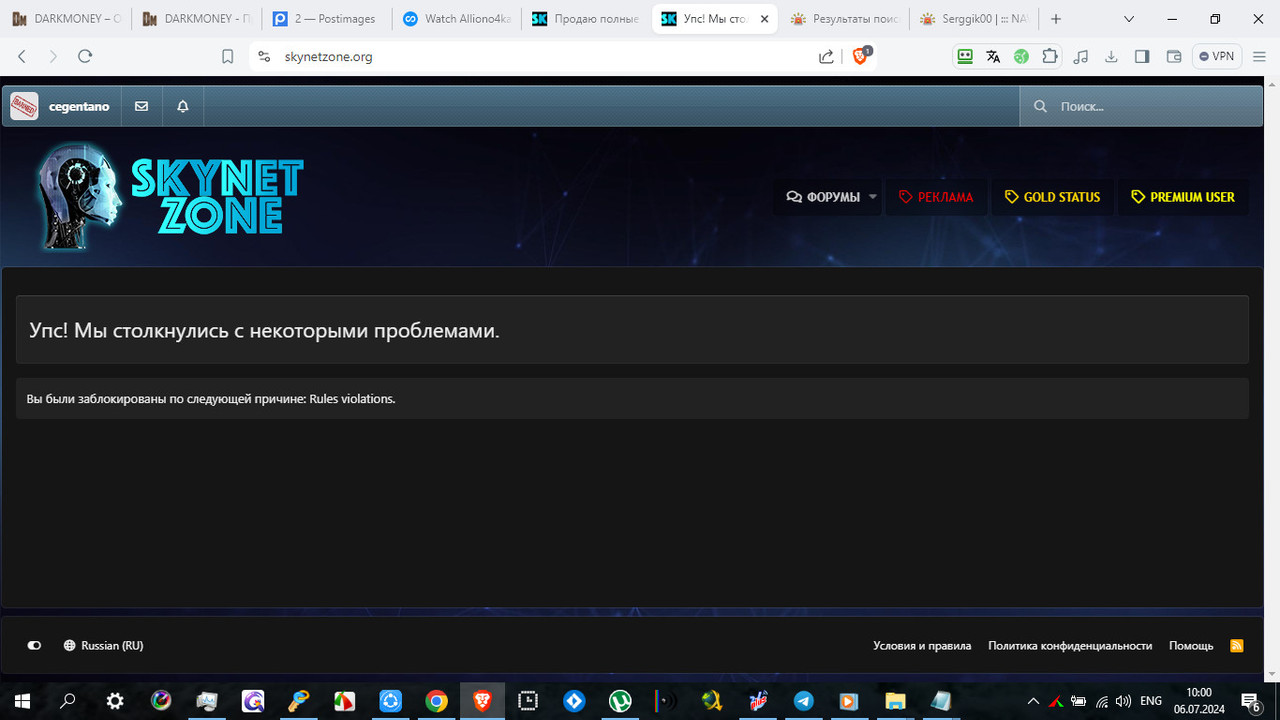
Task: Click the cegentano user avatar
Action: pos(24,106)
